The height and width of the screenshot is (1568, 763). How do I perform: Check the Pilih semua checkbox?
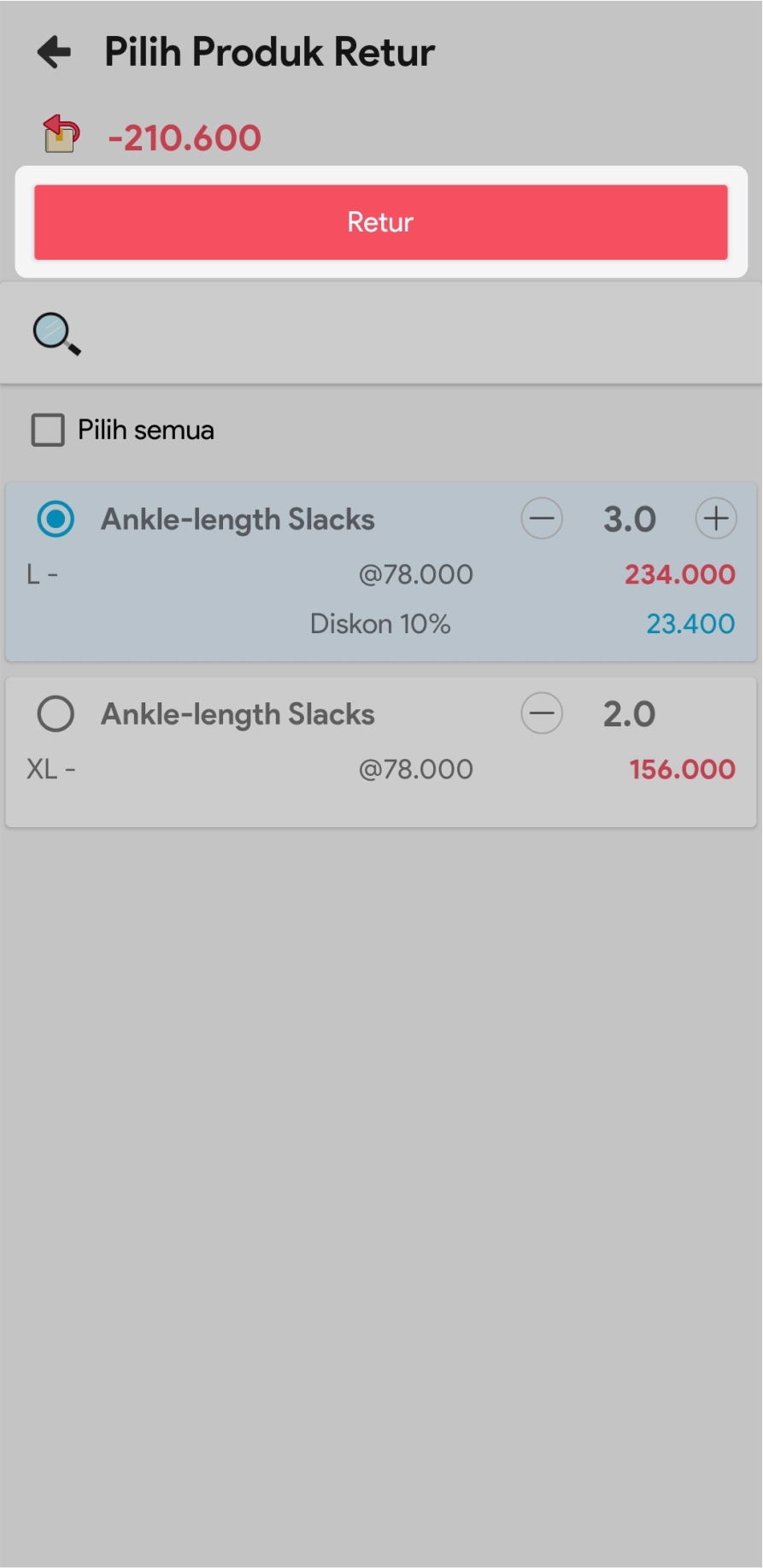tap(48, 430)
